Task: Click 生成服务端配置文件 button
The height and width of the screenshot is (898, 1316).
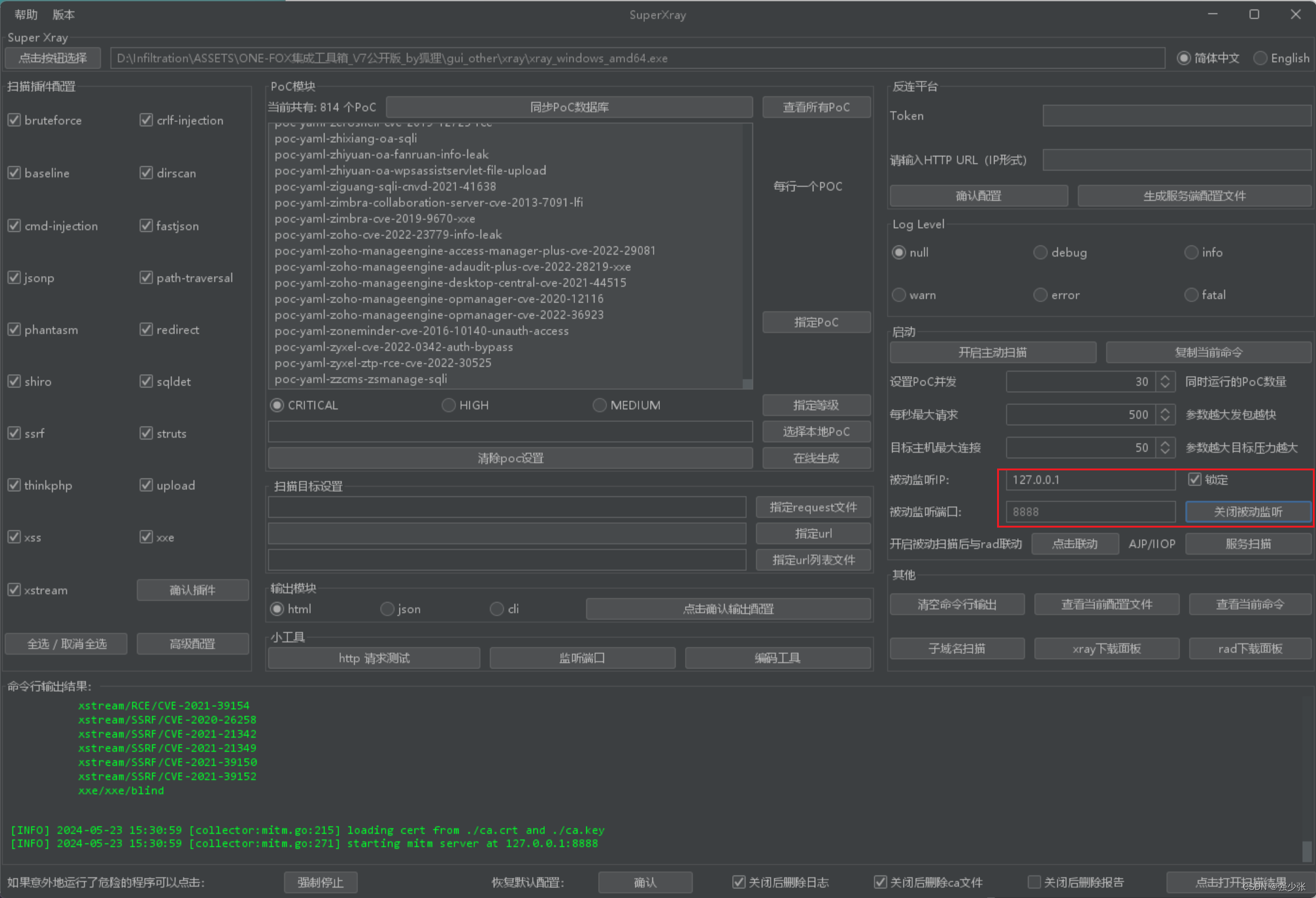Action: click(1195, 196)
